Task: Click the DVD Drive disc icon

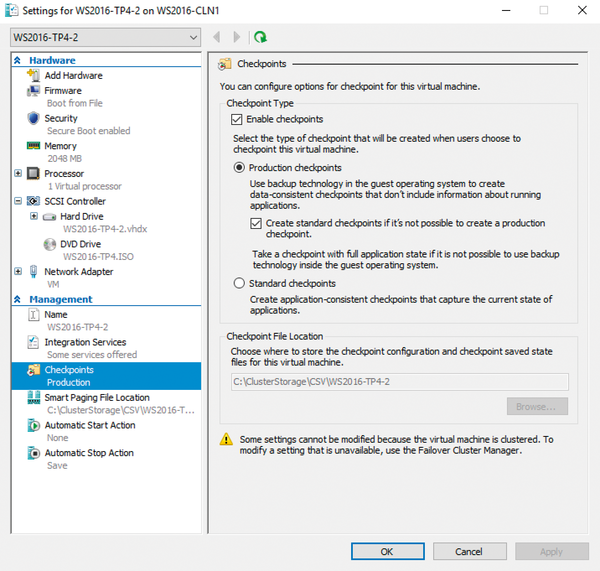Action: 50,244
